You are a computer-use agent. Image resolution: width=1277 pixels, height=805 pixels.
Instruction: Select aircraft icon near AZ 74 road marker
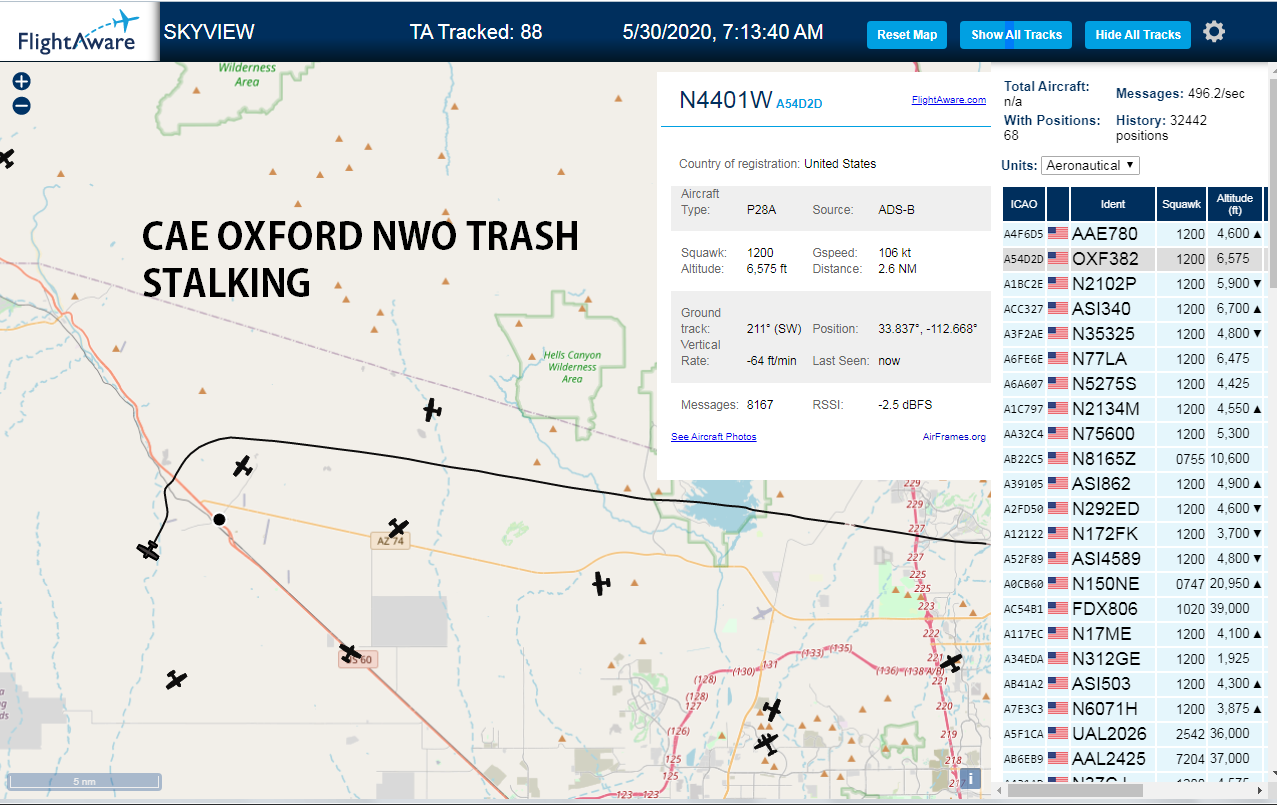coord(398,528)
